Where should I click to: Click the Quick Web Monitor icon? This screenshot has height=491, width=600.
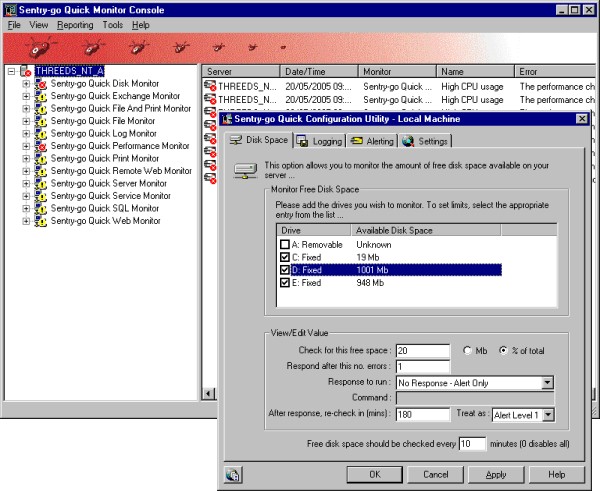[x=40, y=221]
